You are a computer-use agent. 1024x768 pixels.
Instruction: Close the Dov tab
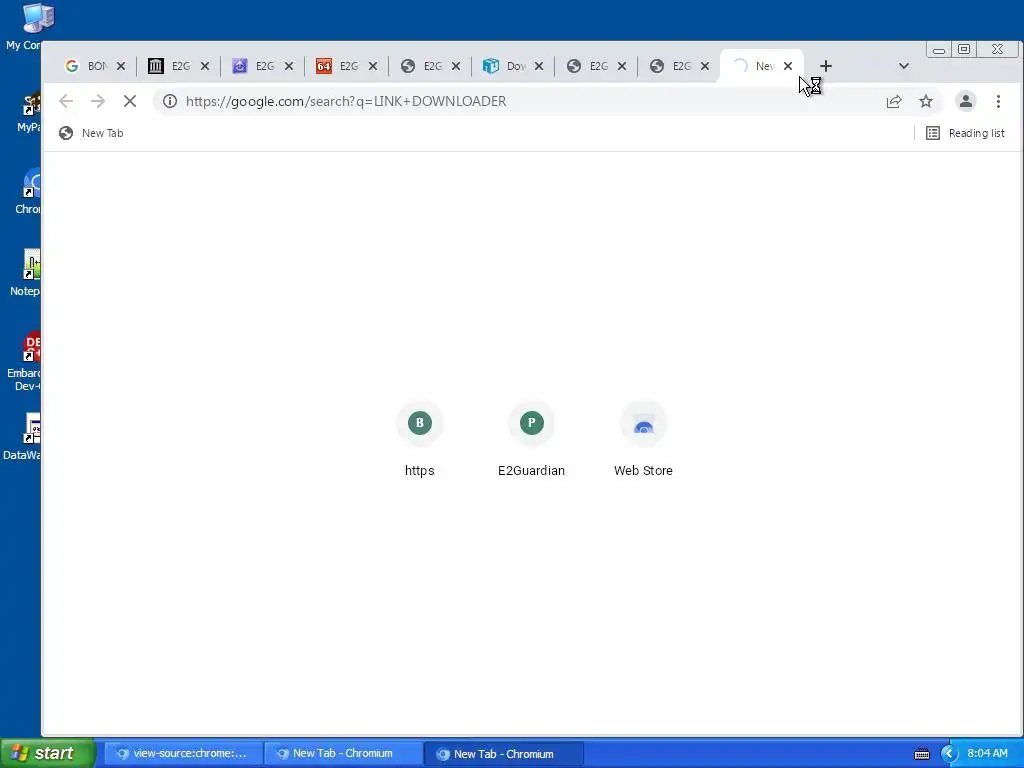[539, 66]
